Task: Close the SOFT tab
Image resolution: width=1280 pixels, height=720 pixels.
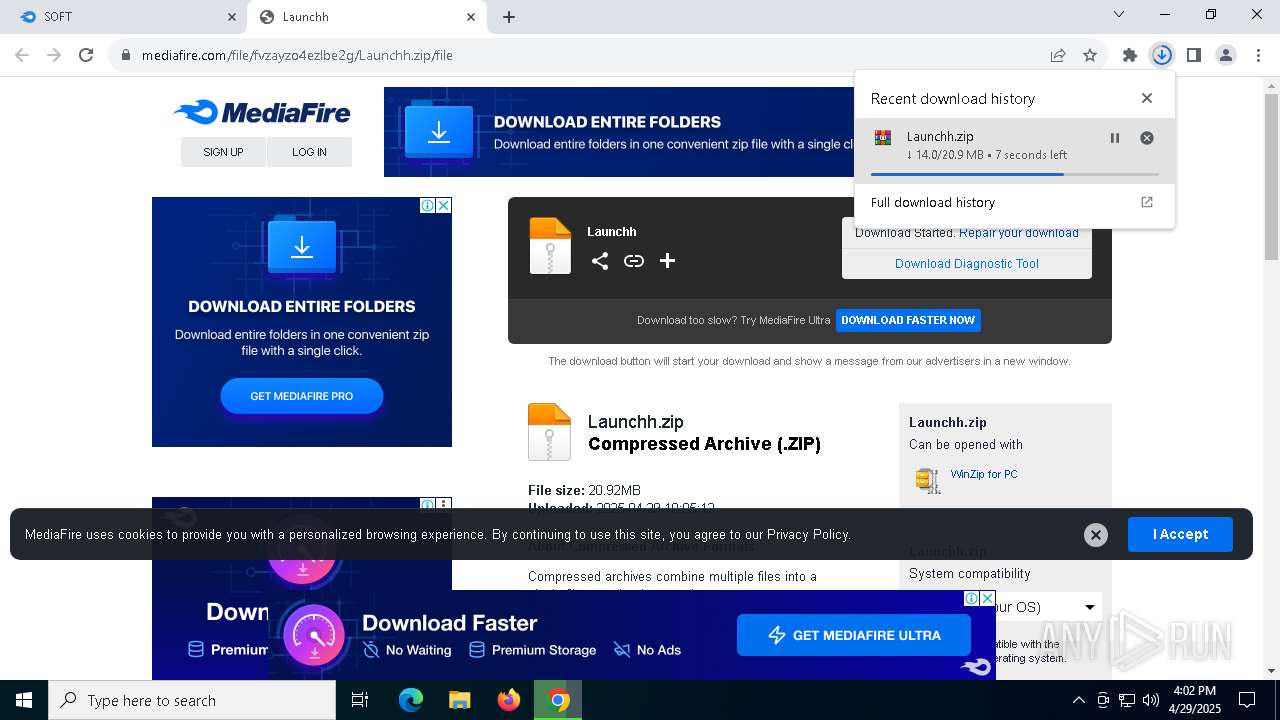Action: [231, 17]
